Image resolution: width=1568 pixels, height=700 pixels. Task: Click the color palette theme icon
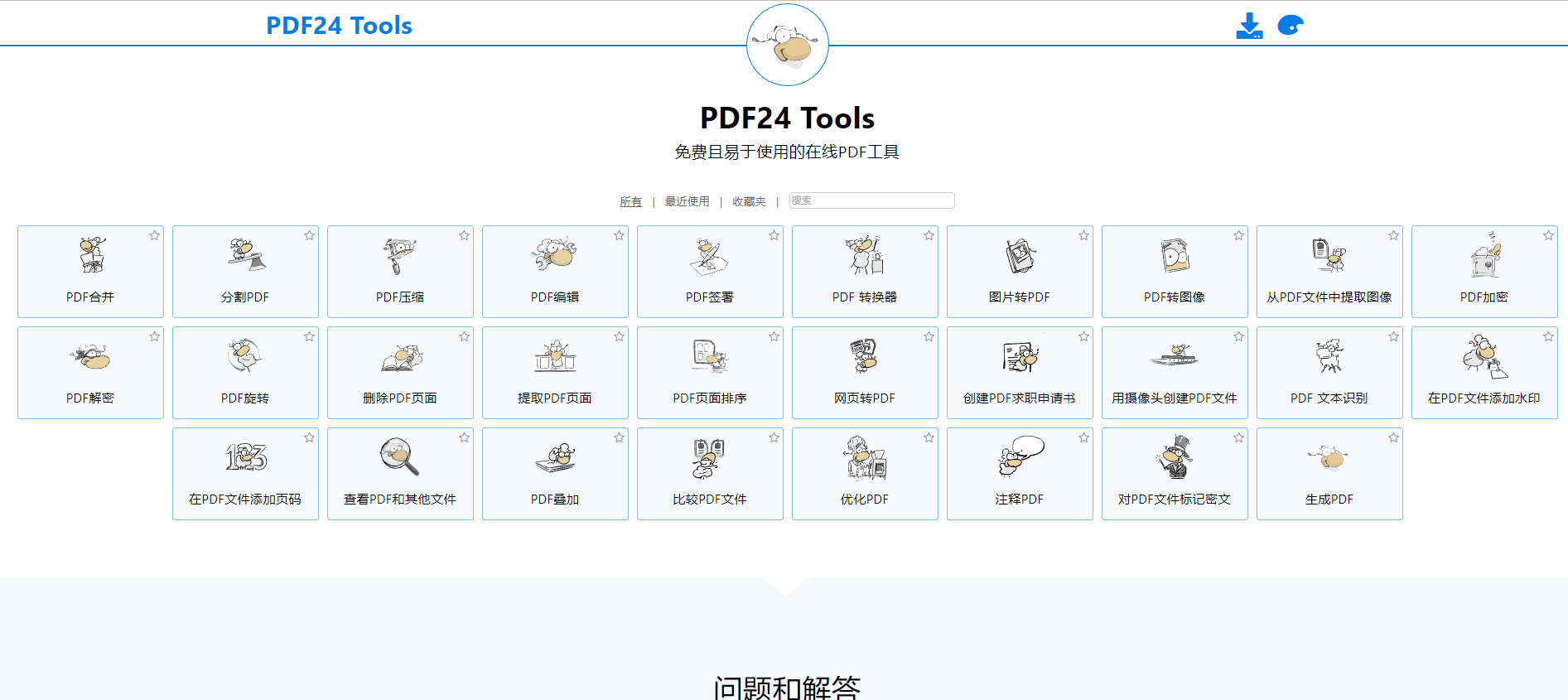click(1291, 26)
